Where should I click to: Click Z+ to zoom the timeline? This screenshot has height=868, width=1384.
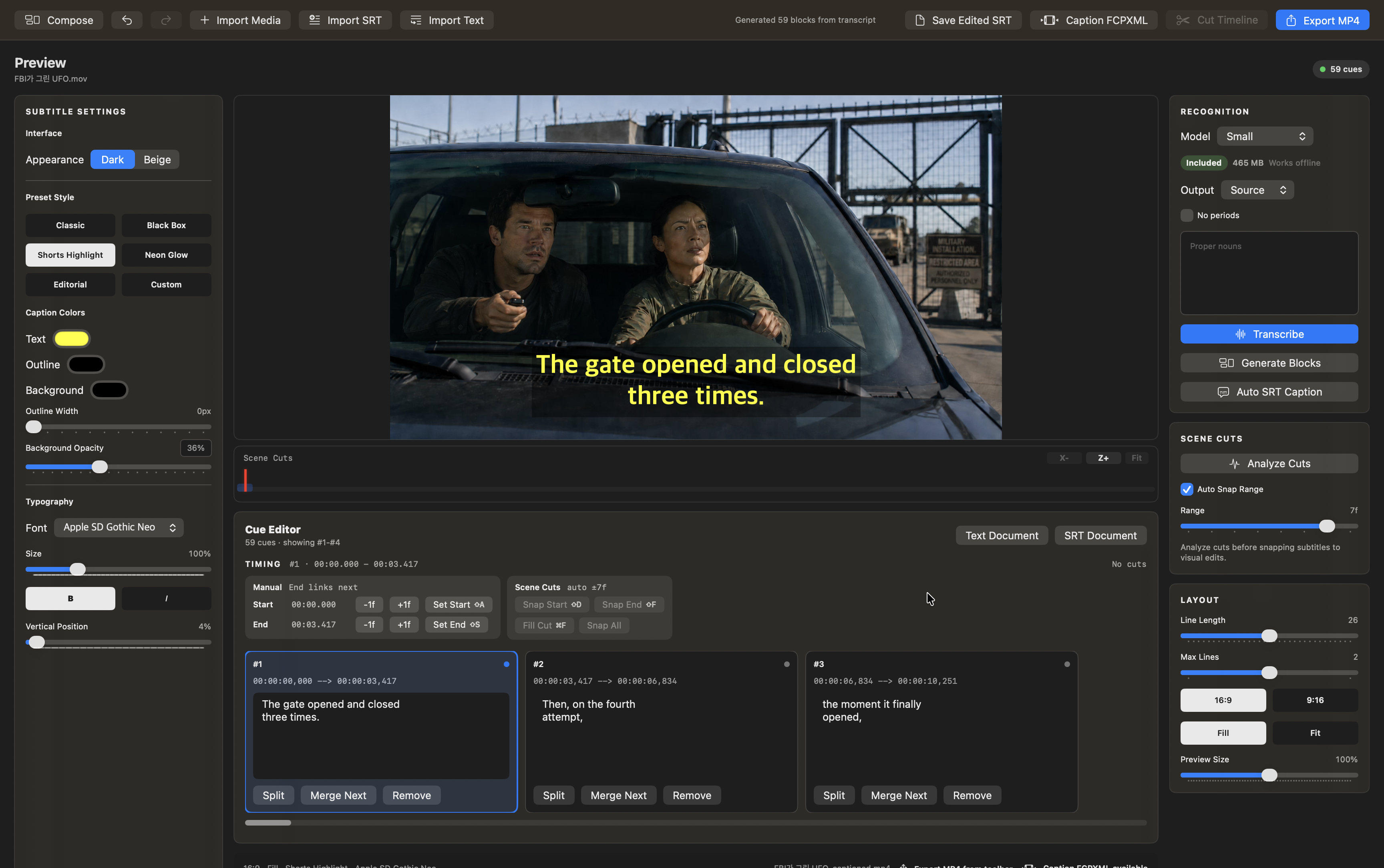[1103, 458]
